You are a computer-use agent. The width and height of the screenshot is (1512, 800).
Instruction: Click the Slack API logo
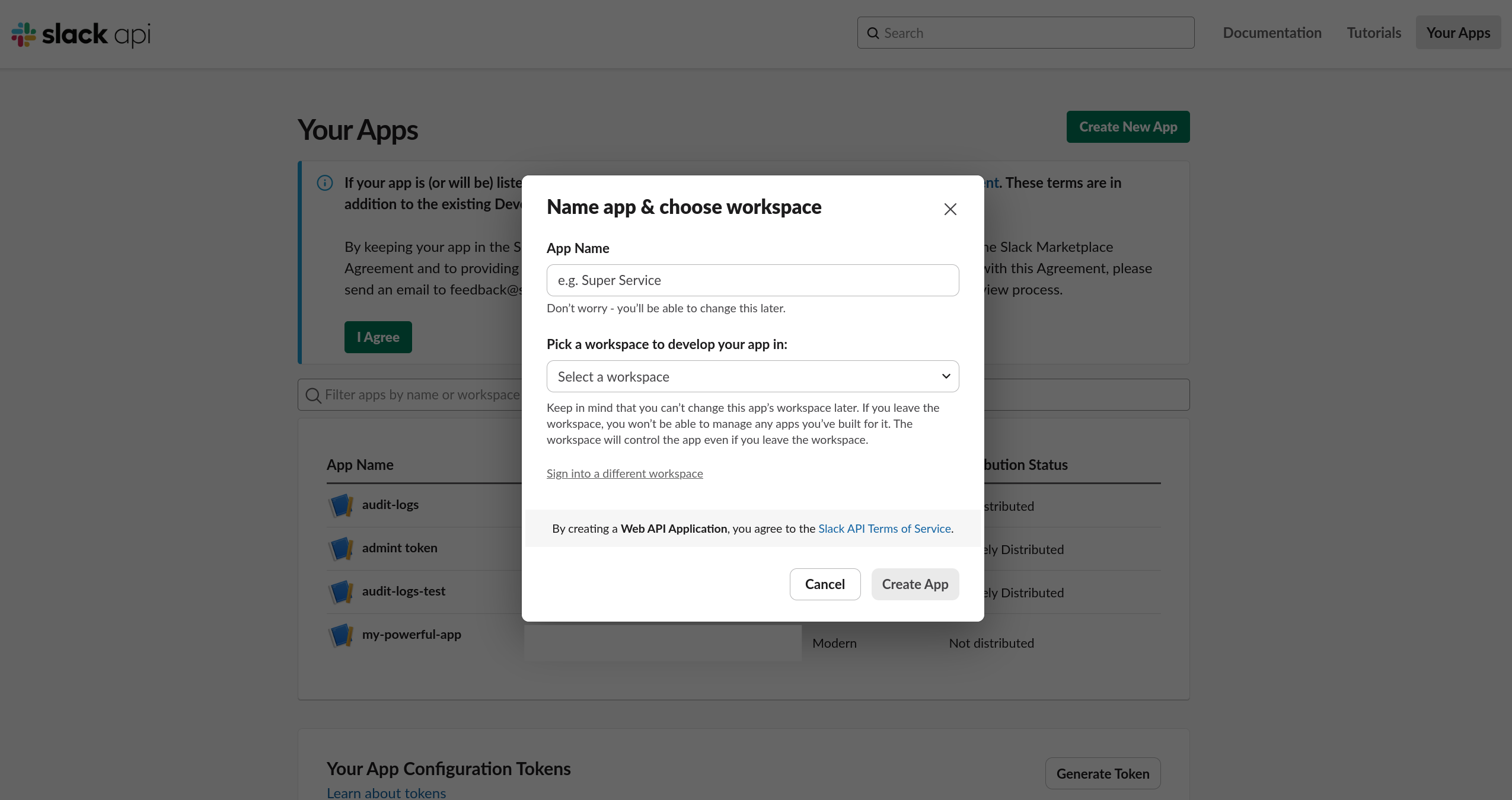[x=81, y=34]
